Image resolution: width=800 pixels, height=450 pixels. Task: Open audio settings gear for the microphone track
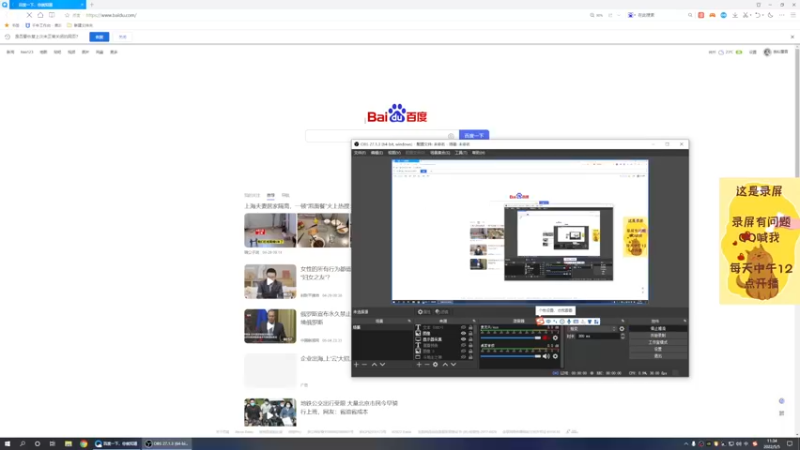[x=555, y=338]
